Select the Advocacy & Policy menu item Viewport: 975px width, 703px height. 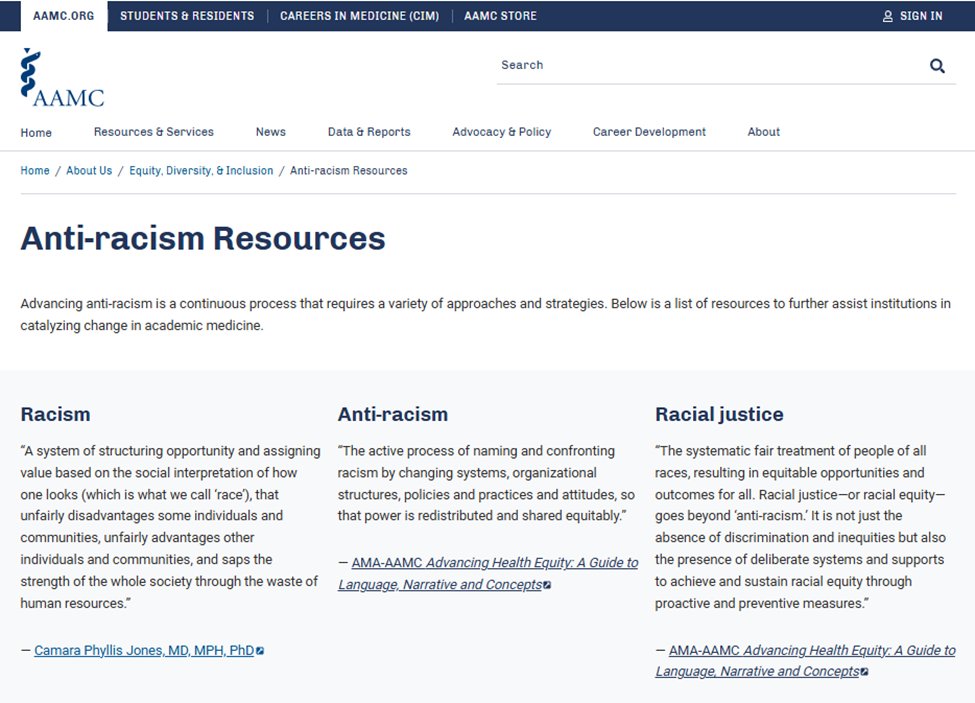click(x=501, y=132)
